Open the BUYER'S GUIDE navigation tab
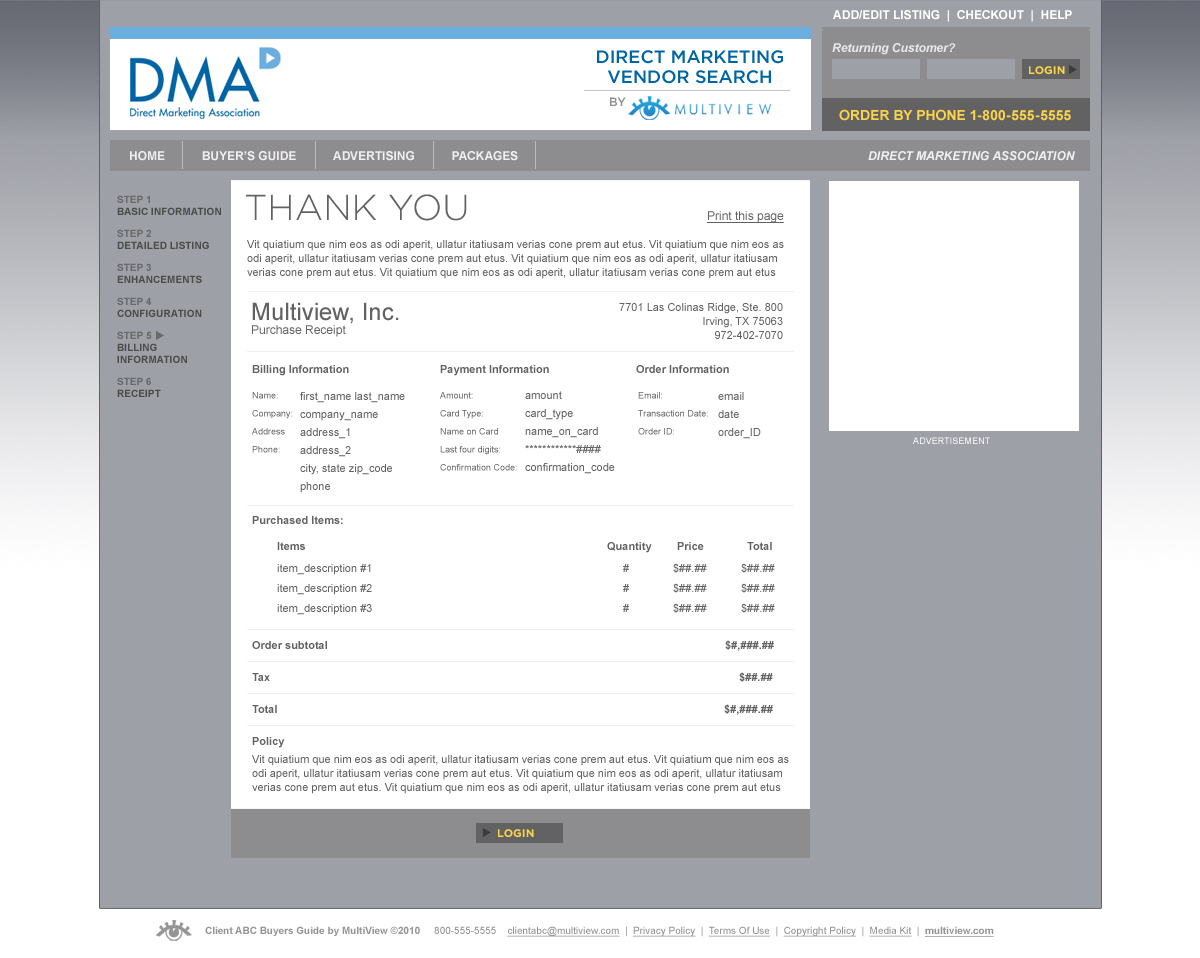1200x958 pixels. coord(249,156)
